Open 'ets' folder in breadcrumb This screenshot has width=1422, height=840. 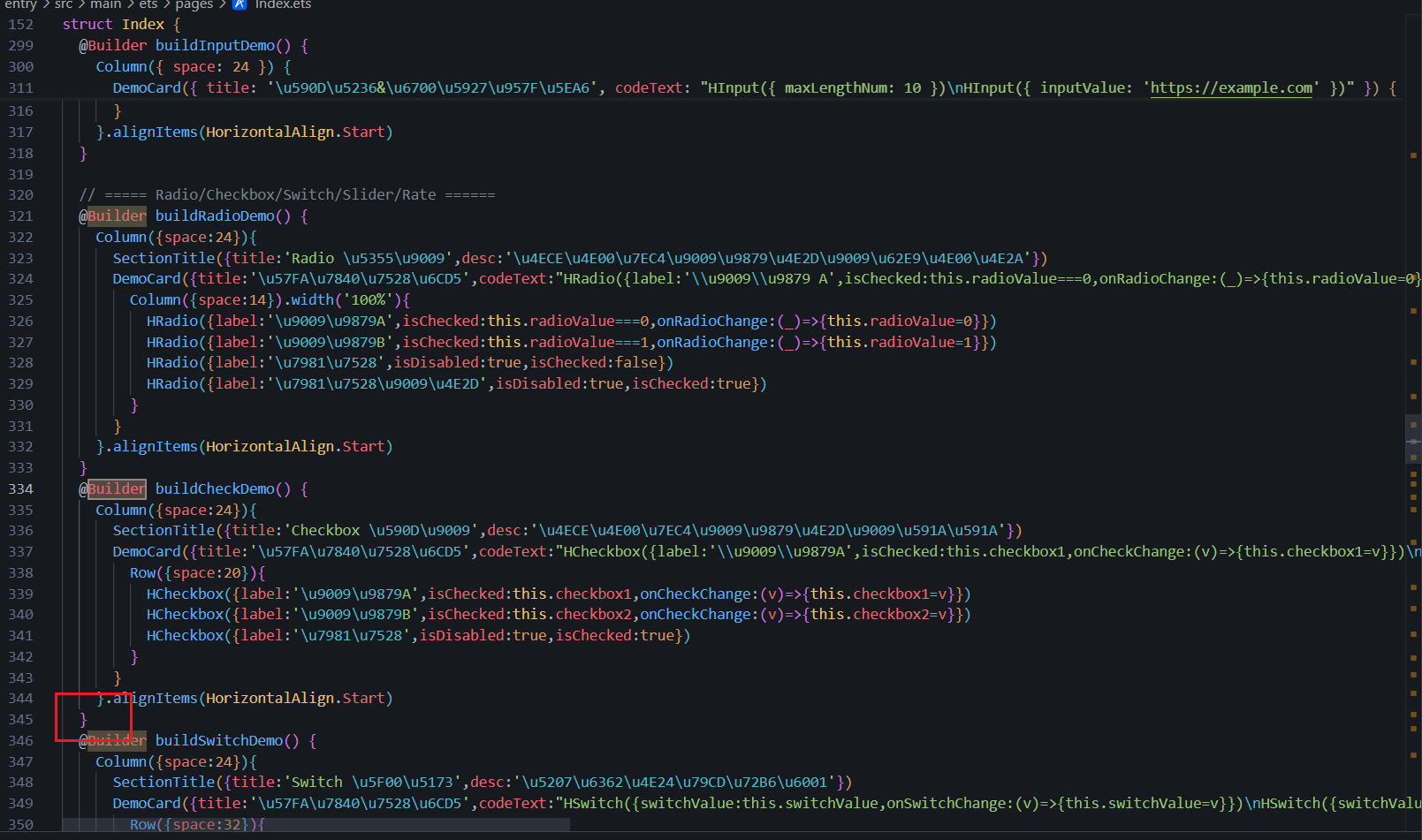click(x=148, y=4)
